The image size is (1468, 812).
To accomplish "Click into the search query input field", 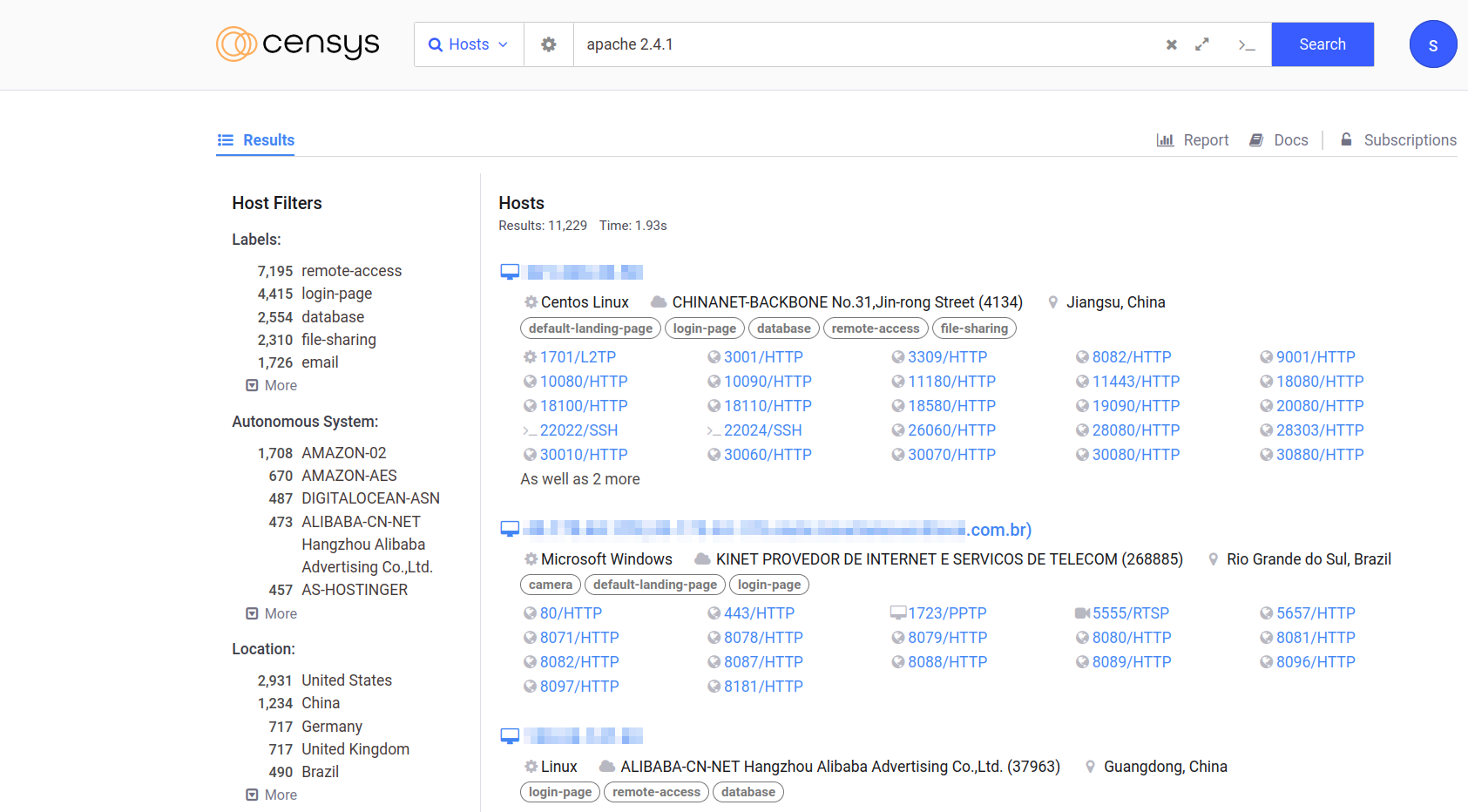I will click(x=863, y=44).
